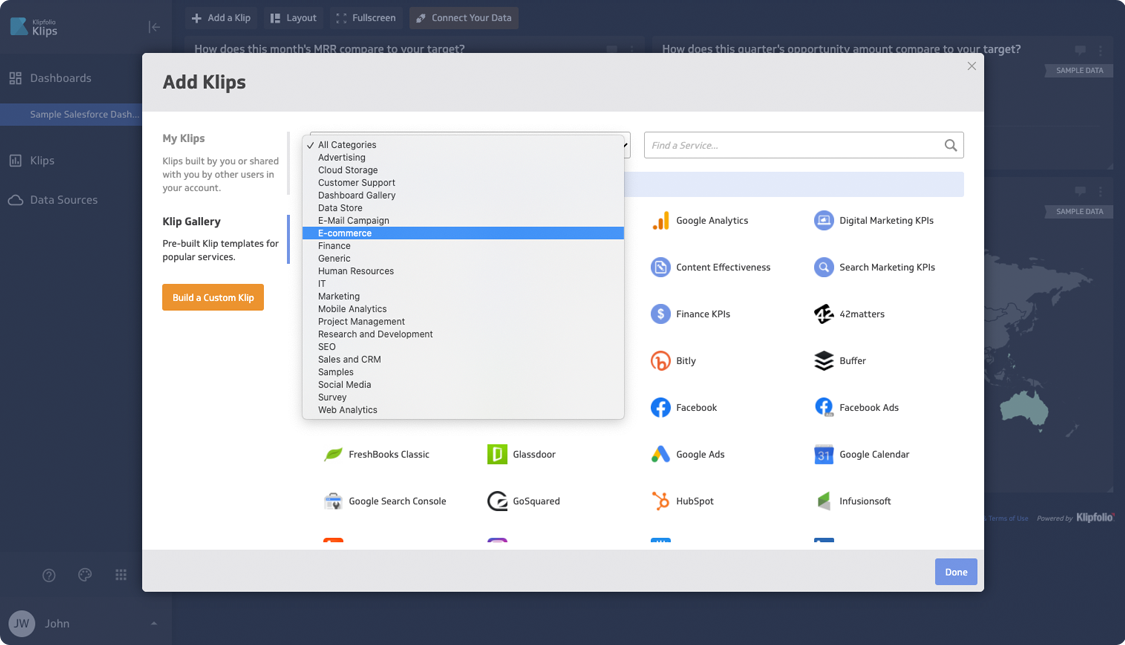
Task: Click the Bitly logo icon
Action: coord(660,360)
